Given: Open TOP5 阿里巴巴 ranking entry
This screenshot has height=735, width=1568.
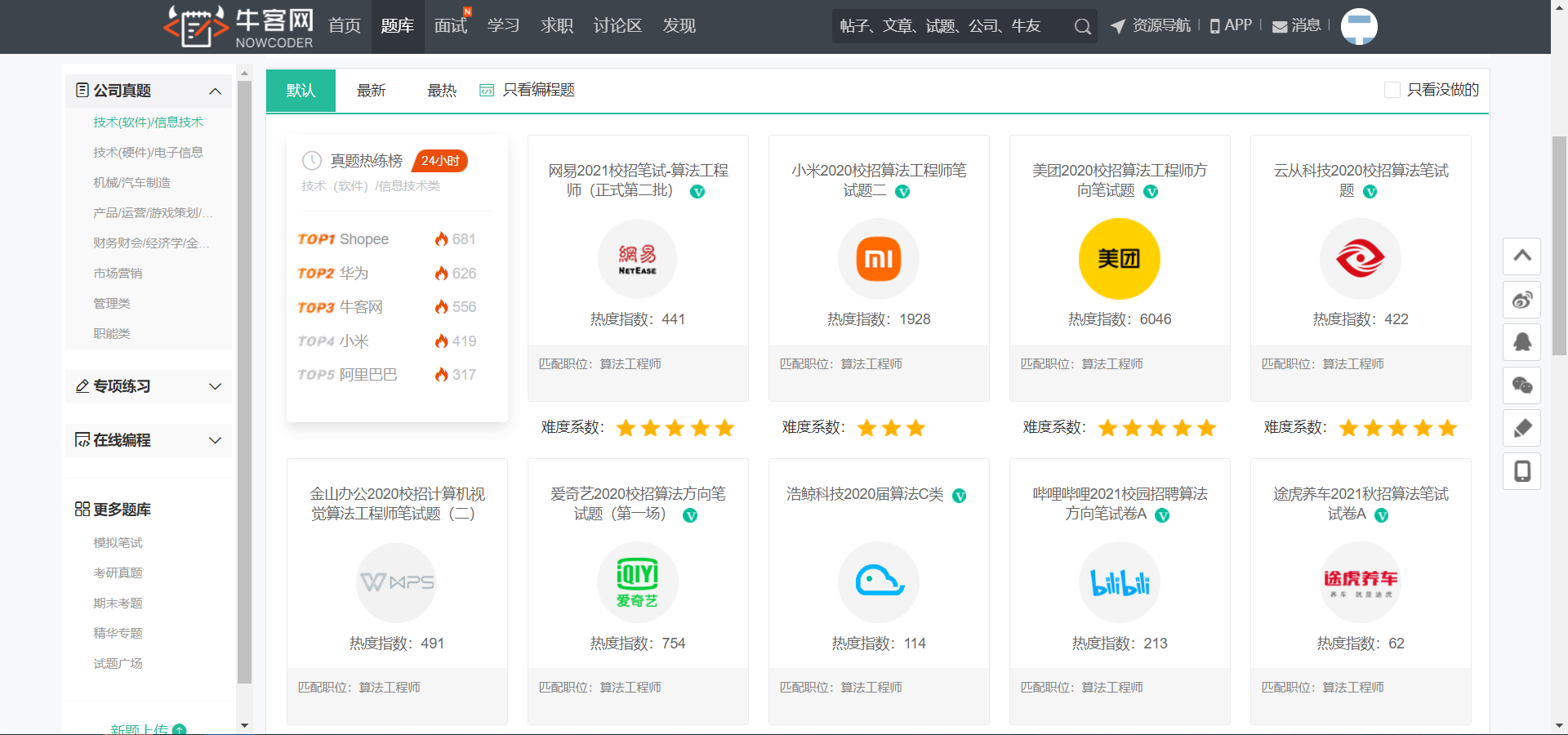Looking at the screenshot, I should pos(387,375).
